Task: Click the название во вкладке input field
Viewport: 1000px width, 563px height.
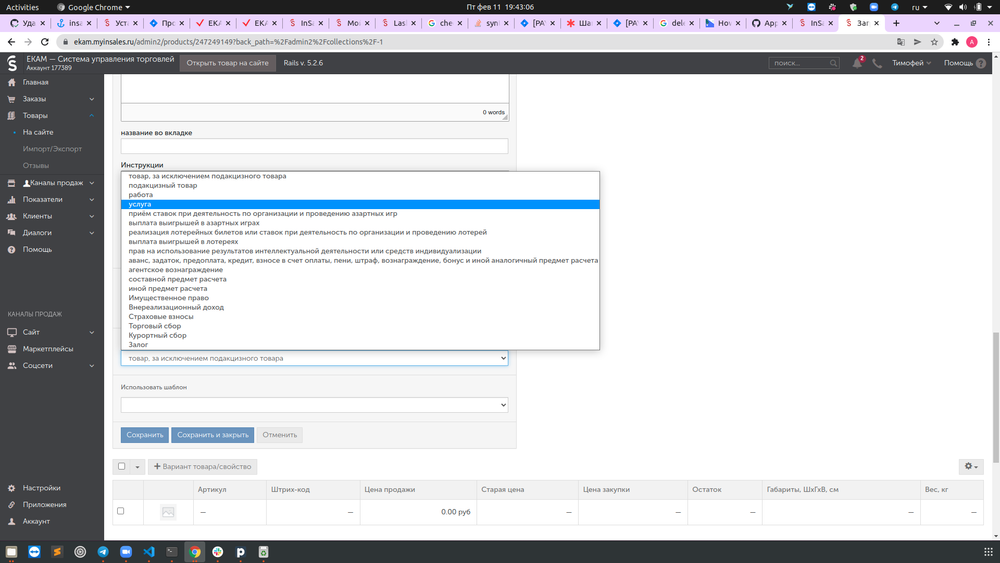Action: pyautogui.click(x=314, y=146)
